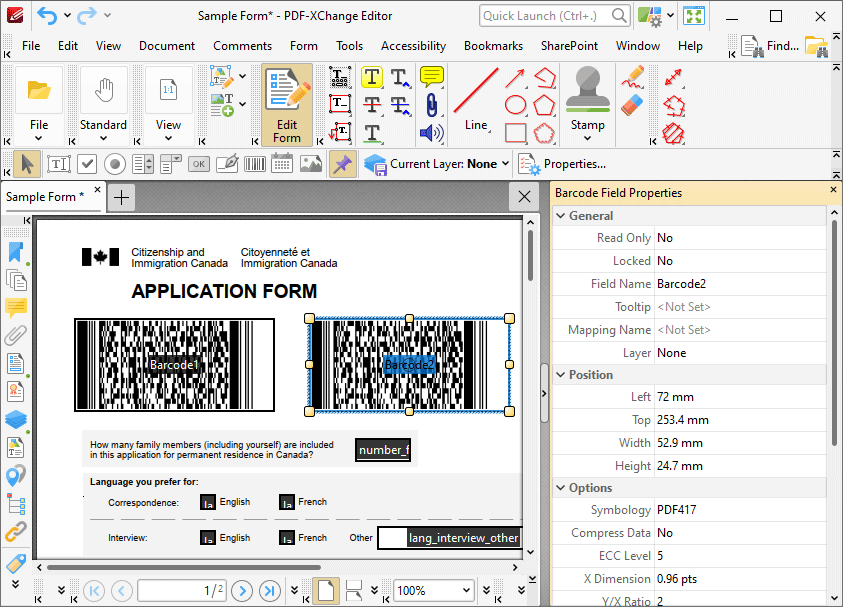Viewport: 843px width, 607px height.
Task: Open the Accessibility menu
Action: [x=413, y=46]
